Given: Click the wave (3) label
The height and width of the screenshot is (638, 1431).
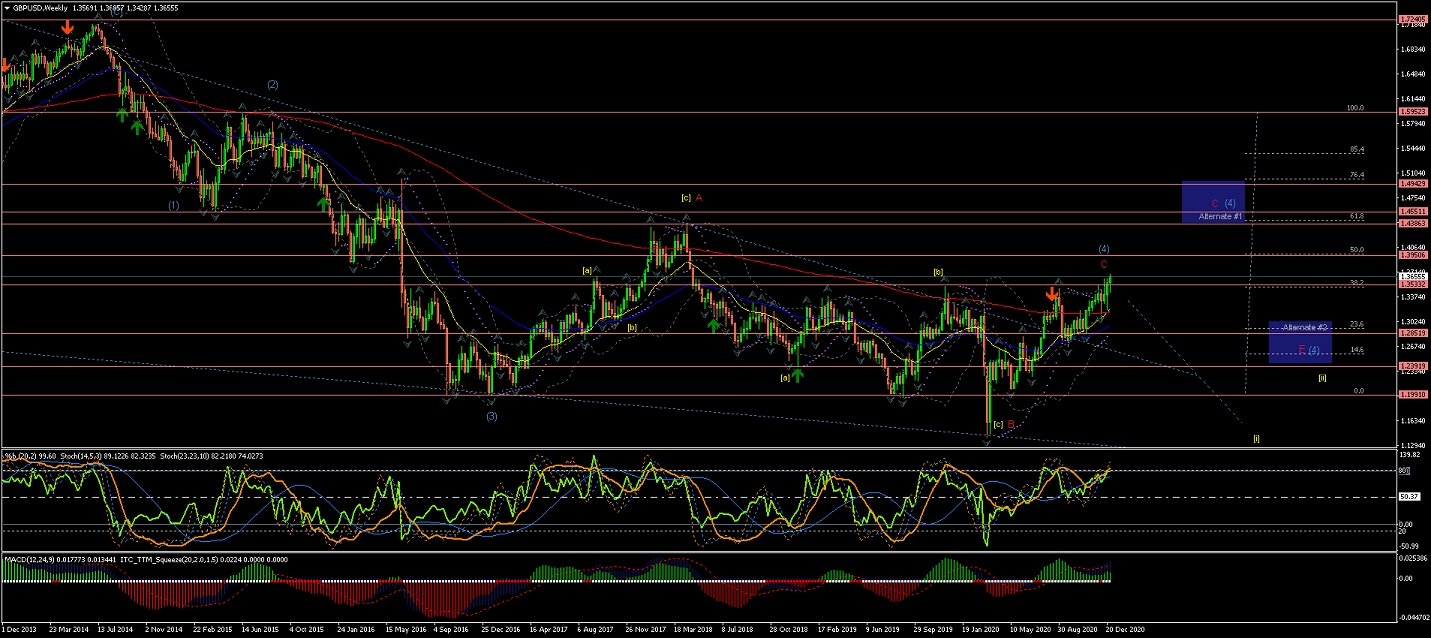Looking at the screenshot, I should coord(491,416).
